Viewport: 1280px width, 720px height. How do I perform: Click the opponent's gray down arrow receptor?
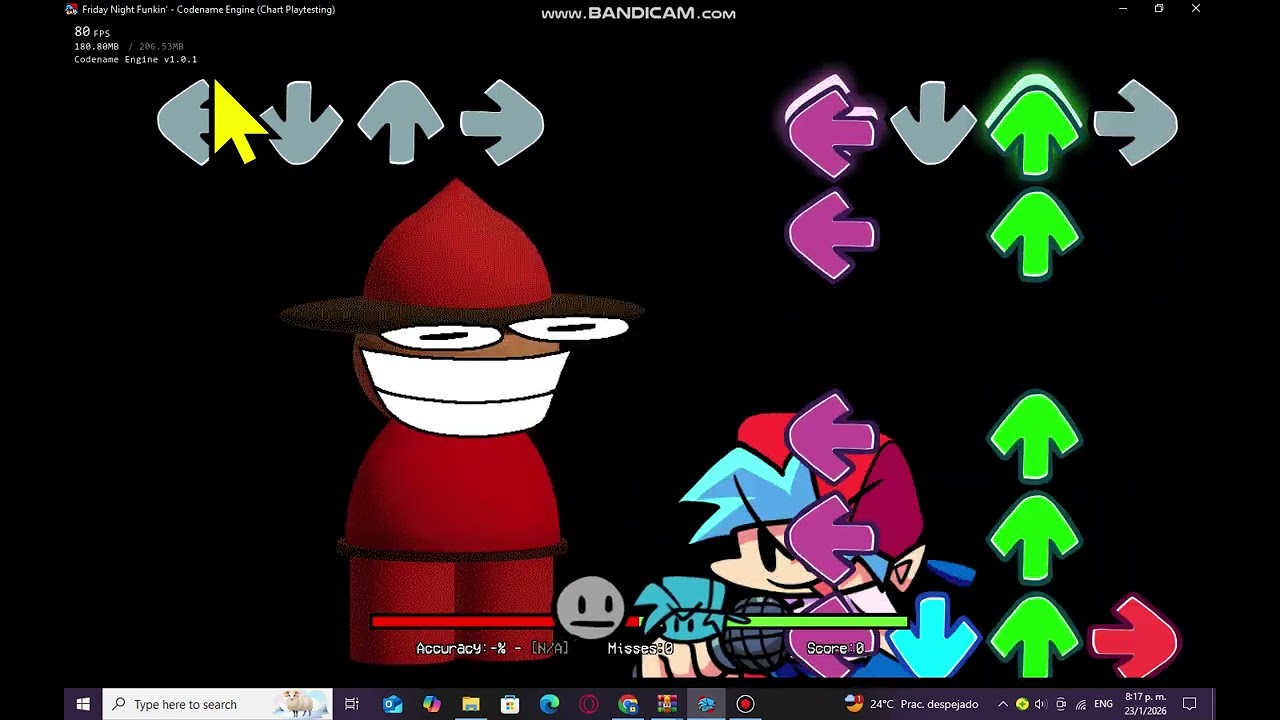[300, 123]
